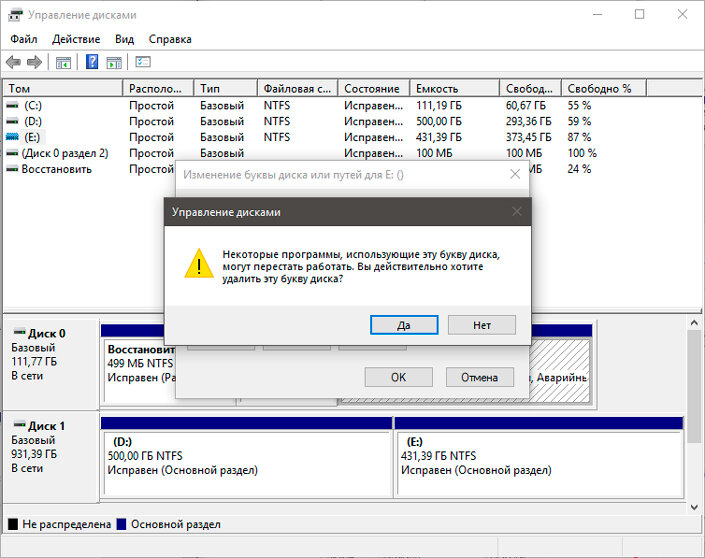The width and height of the screenshot is (705, 558).
Task: Select the Диск 1 label panel
Action: (x=51, y=456)
